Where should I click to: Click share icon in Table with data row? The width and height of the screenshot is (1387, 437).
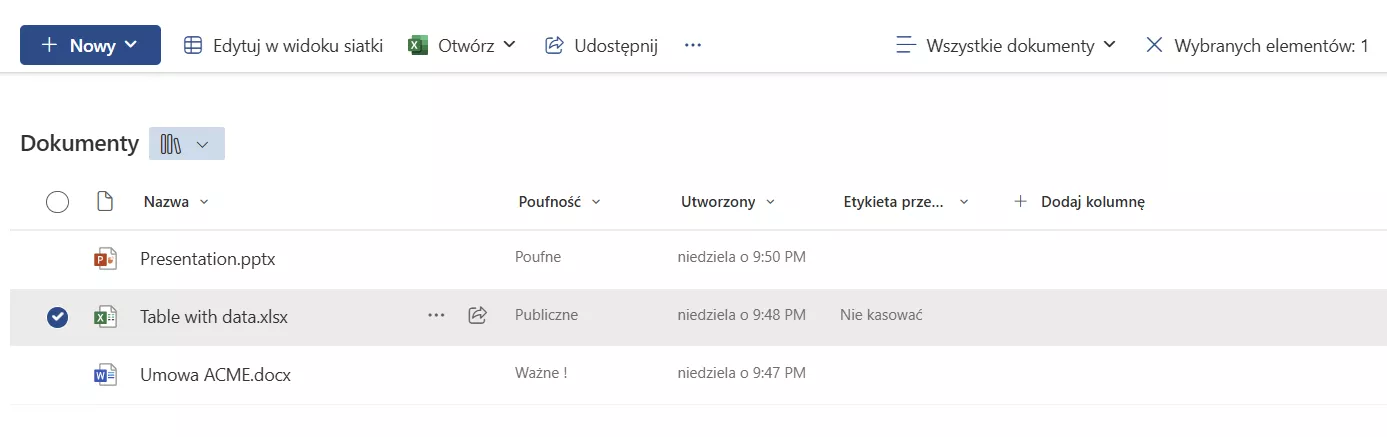(478, 316)
